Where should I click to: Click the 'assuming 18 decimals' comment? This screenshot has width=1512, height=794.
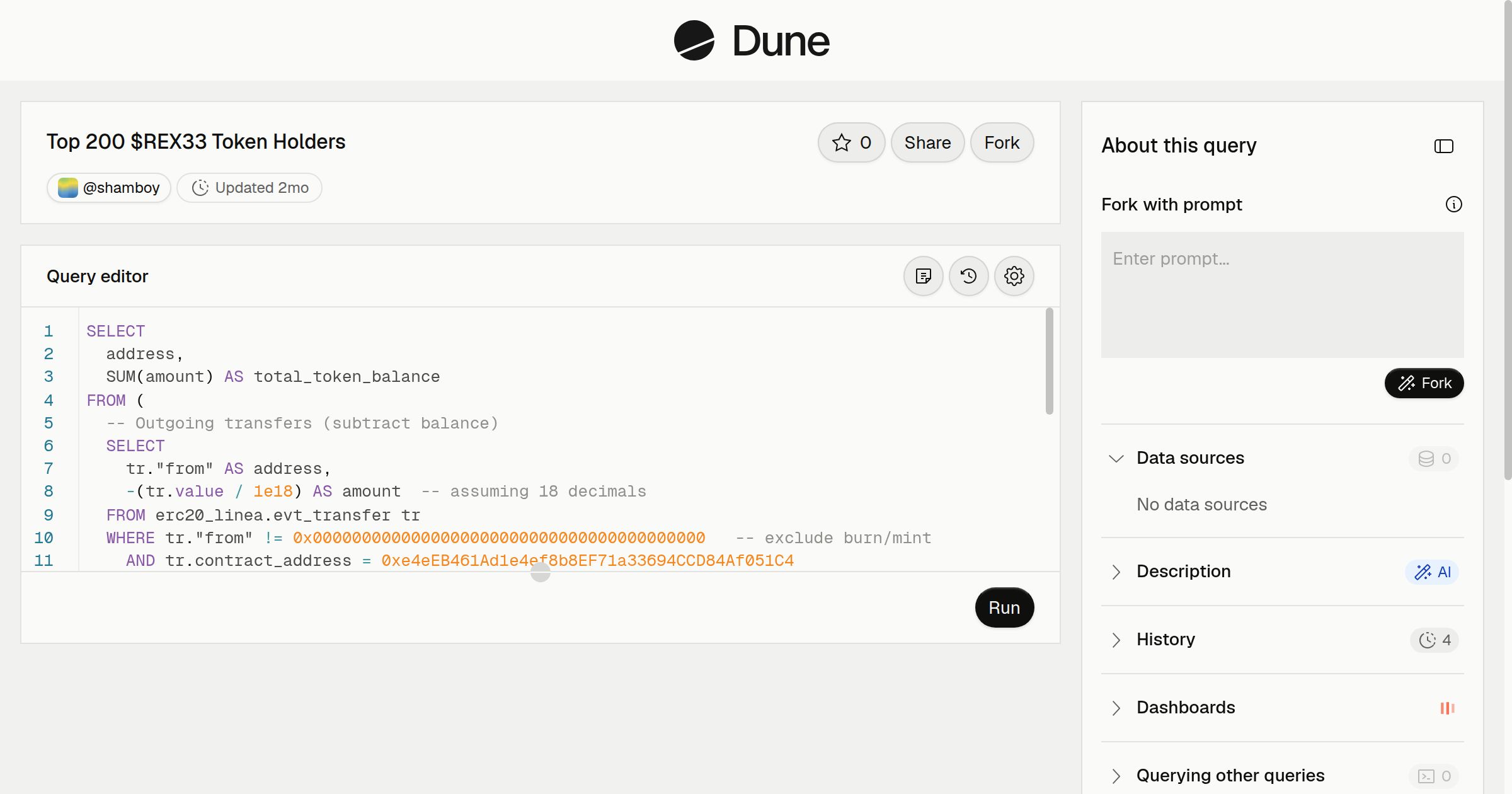[534, 492]
